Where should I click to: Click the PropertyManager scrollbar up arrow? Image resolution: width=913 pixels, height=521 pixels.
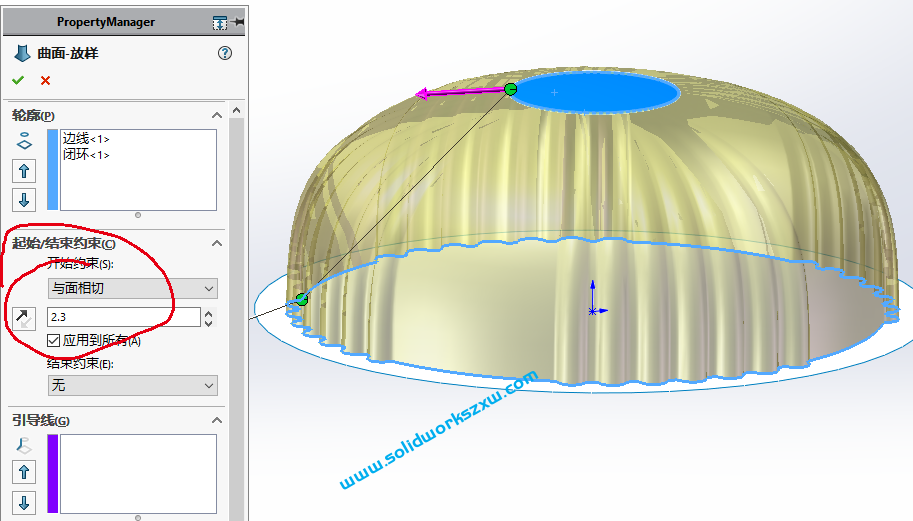click(x=236, y=110)
